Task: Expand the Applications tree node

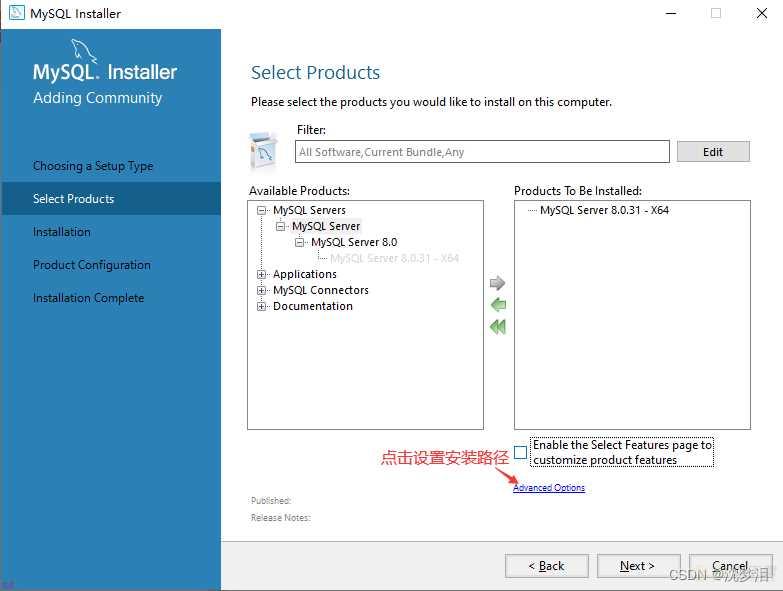Action: coord(261,274)
